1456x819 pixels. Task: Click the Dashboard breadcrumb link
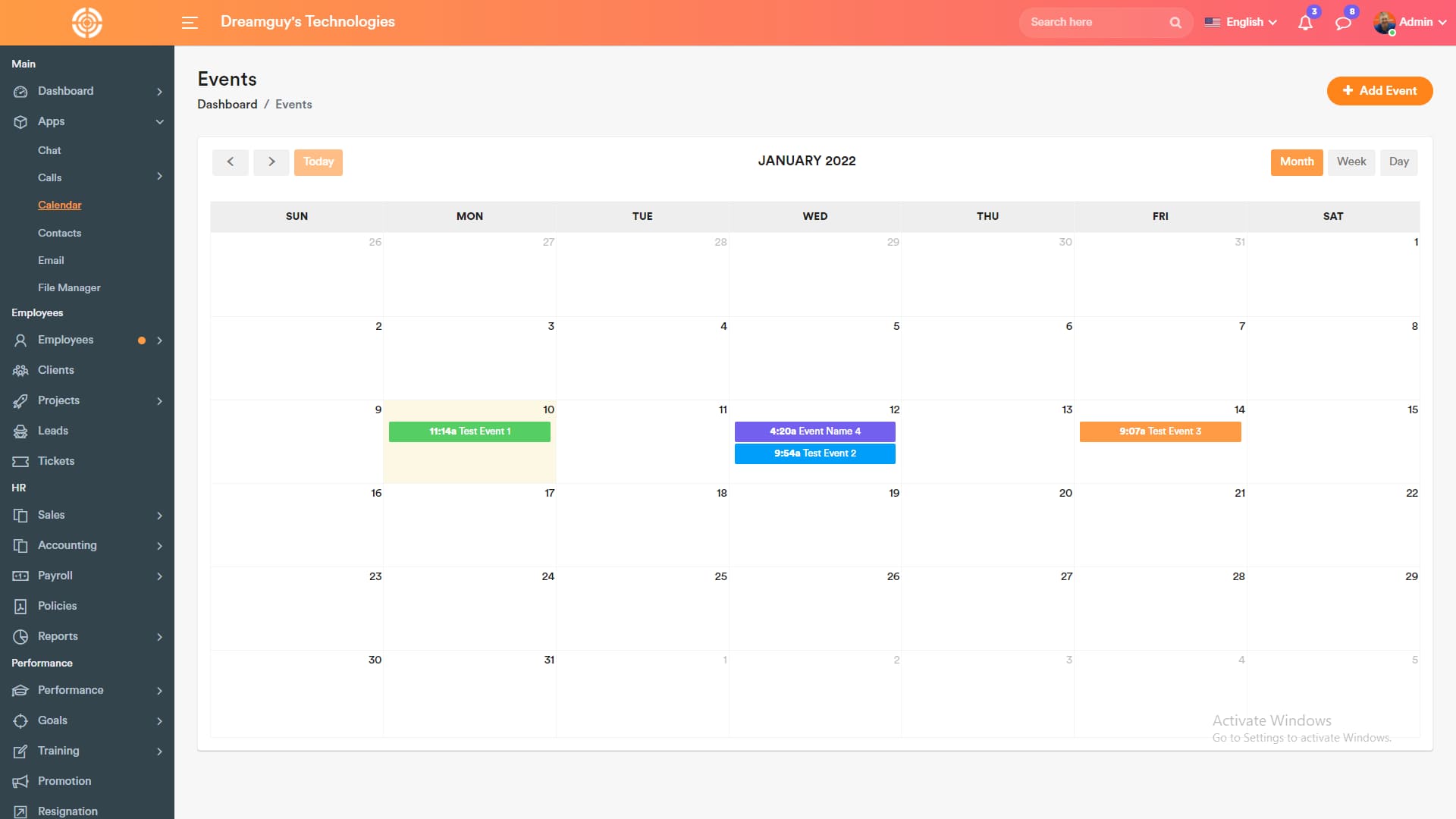click(227, 105)
